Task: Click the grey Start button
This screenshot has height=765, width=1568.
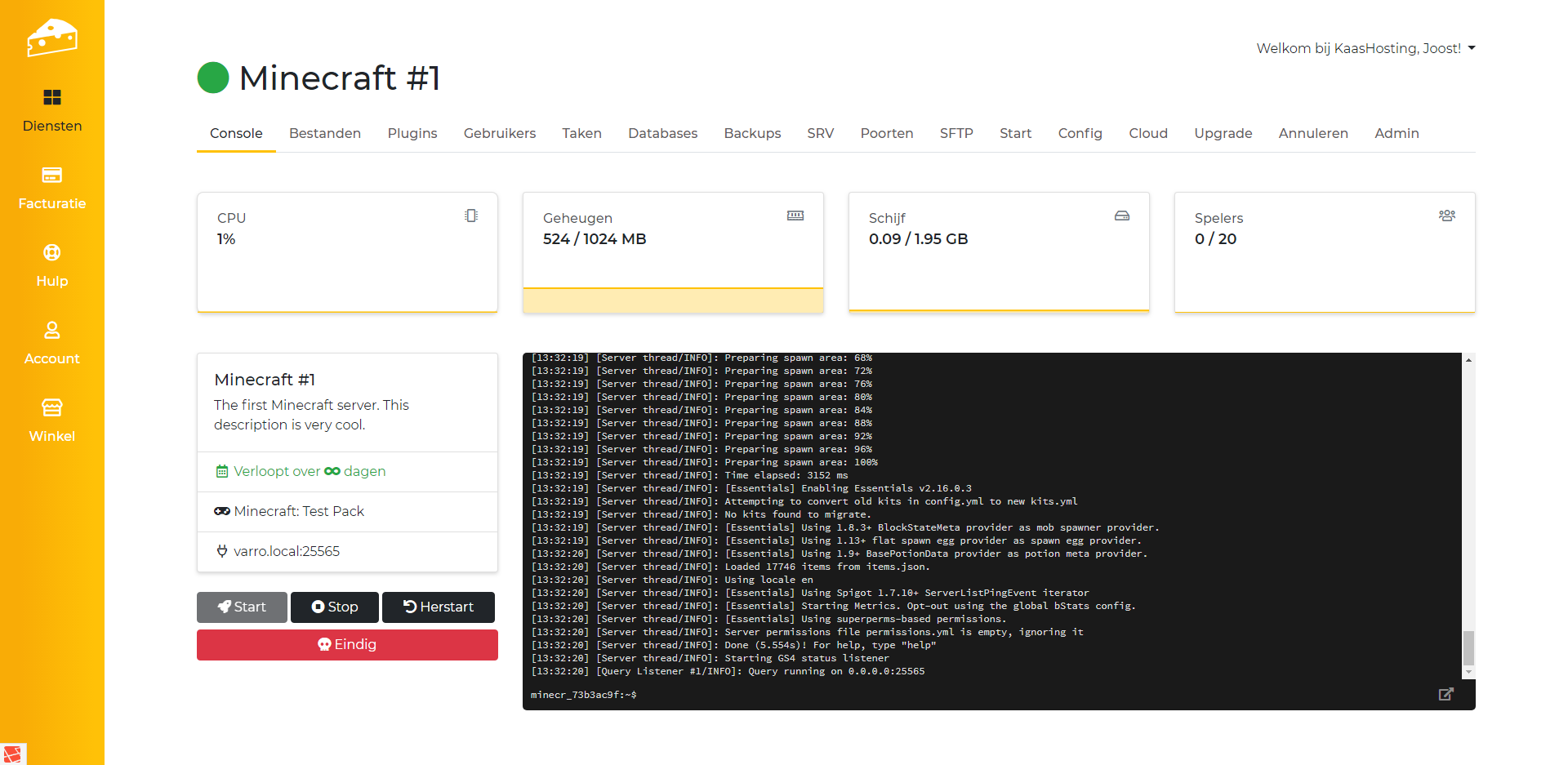Action: (242, 607)
